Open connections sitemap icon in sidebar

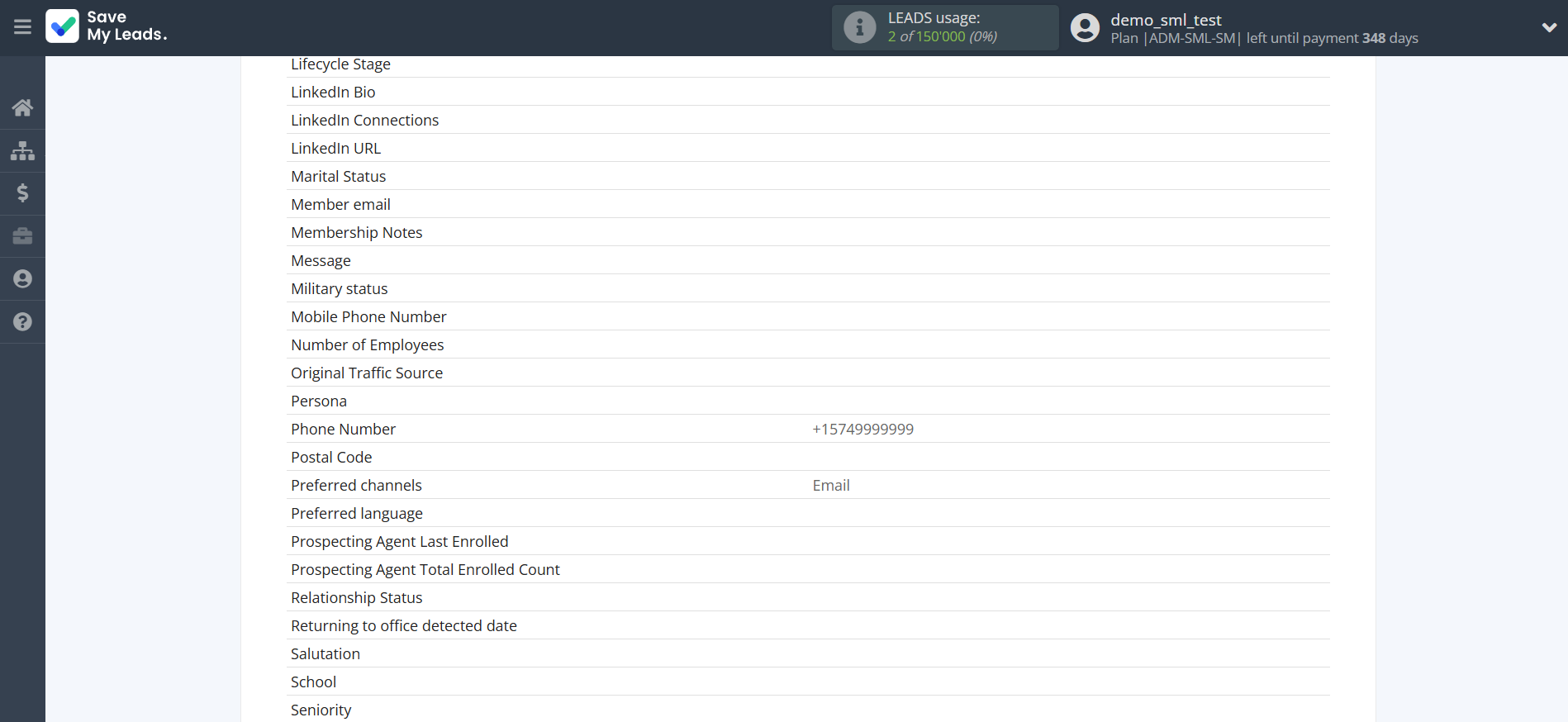[22, 151]
